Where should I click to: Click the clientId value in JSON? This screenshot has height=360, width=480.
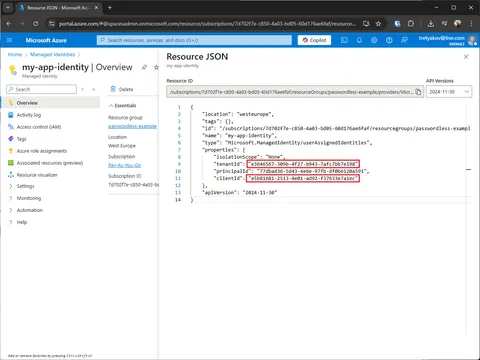[303, 178]
